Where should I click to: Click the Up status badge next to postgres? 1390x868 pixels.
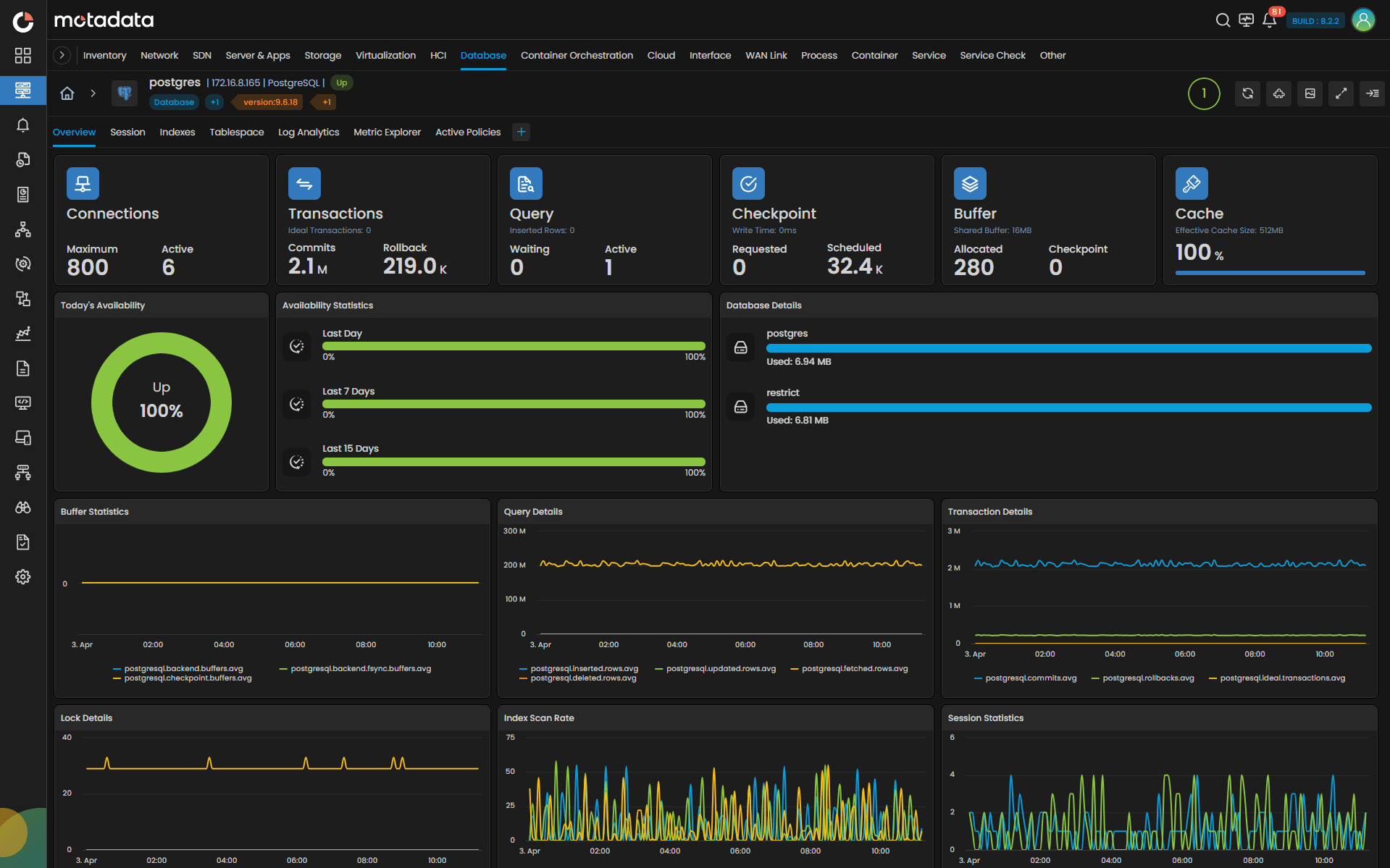pyautogui.click(x=341, y=83)
